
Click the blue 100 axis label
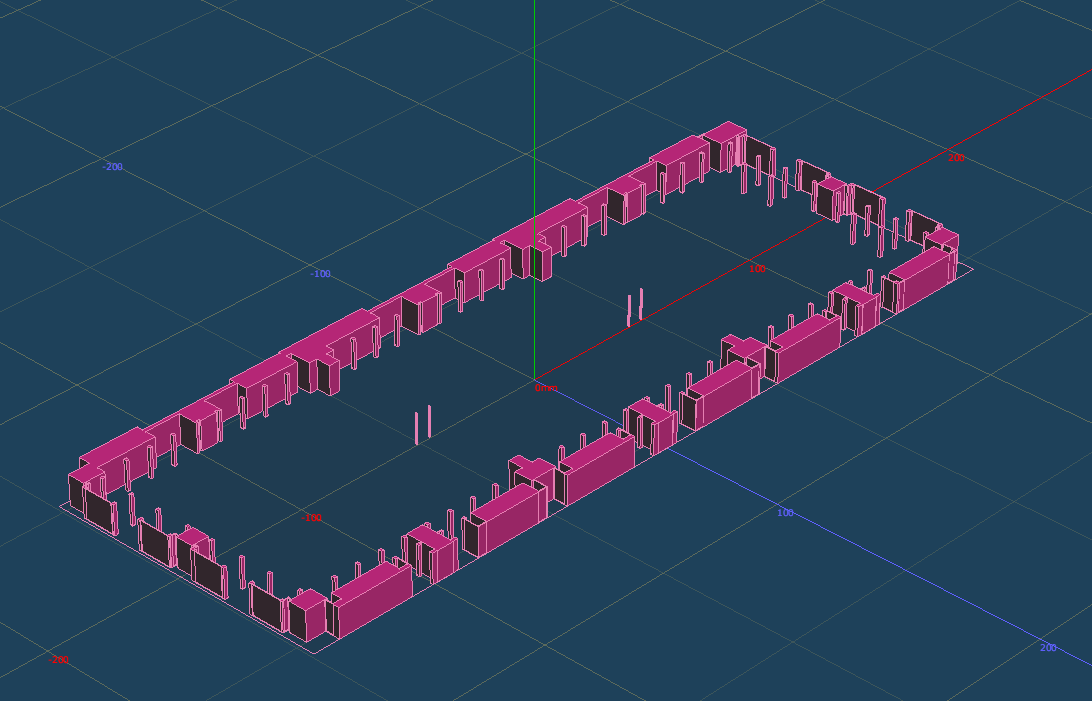pyautogui.click(x=785, y=513)
